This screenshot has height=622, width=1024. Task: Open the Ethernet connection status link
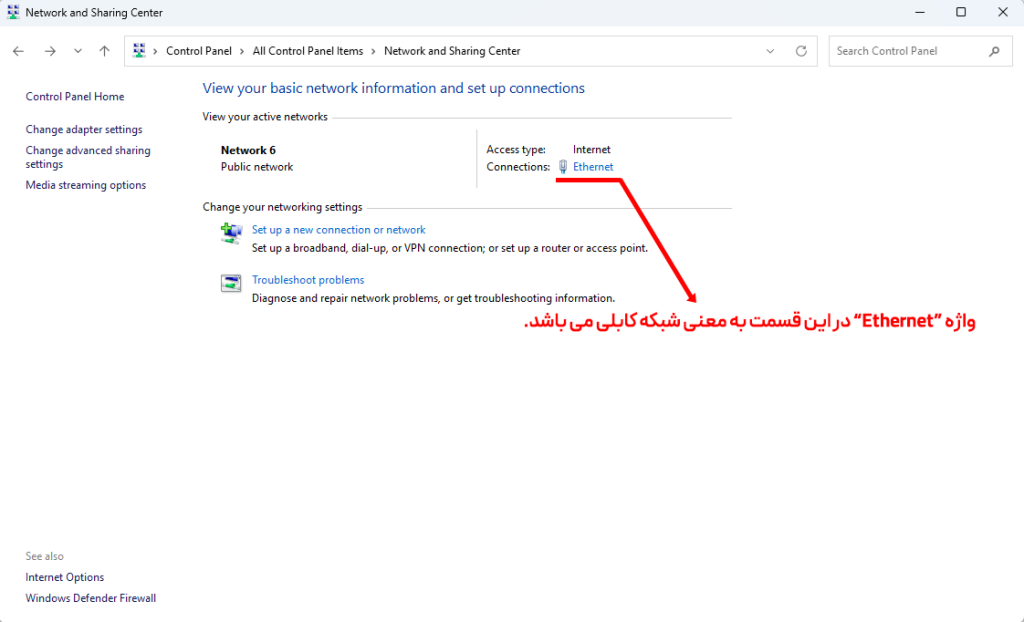[593, 167]
